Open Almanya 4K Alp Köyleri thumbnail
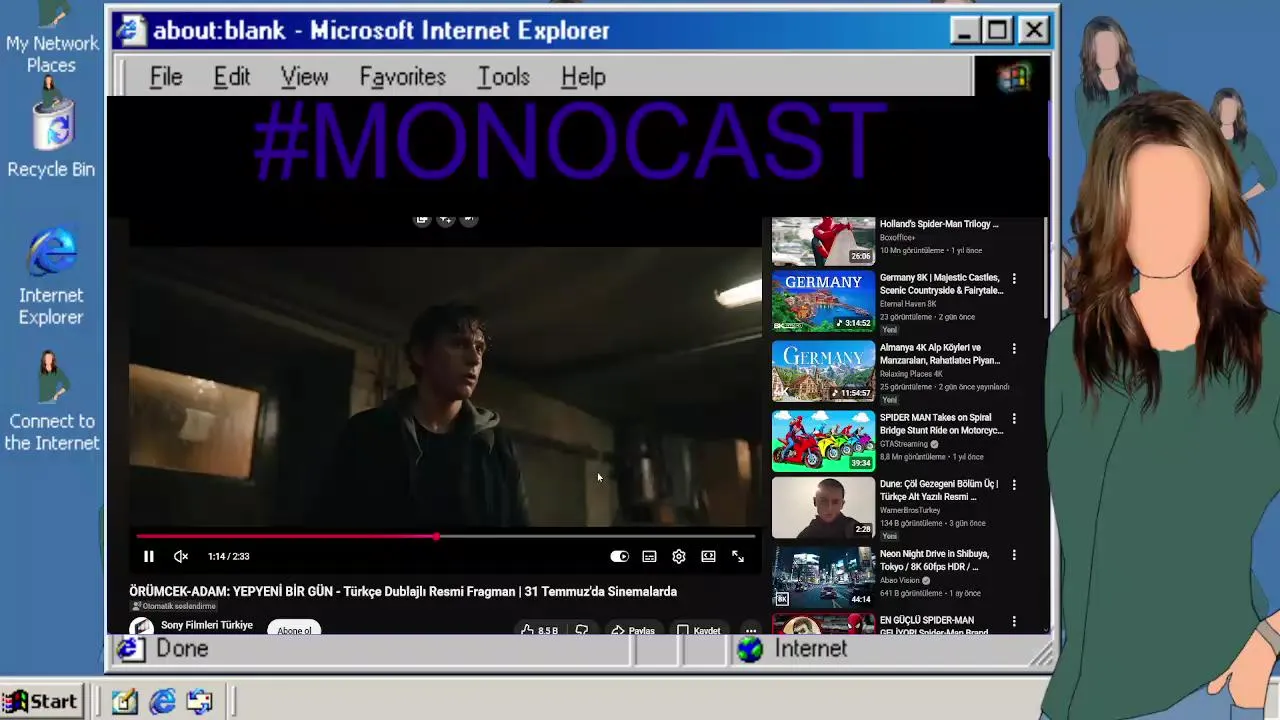 tap(823, 371)
